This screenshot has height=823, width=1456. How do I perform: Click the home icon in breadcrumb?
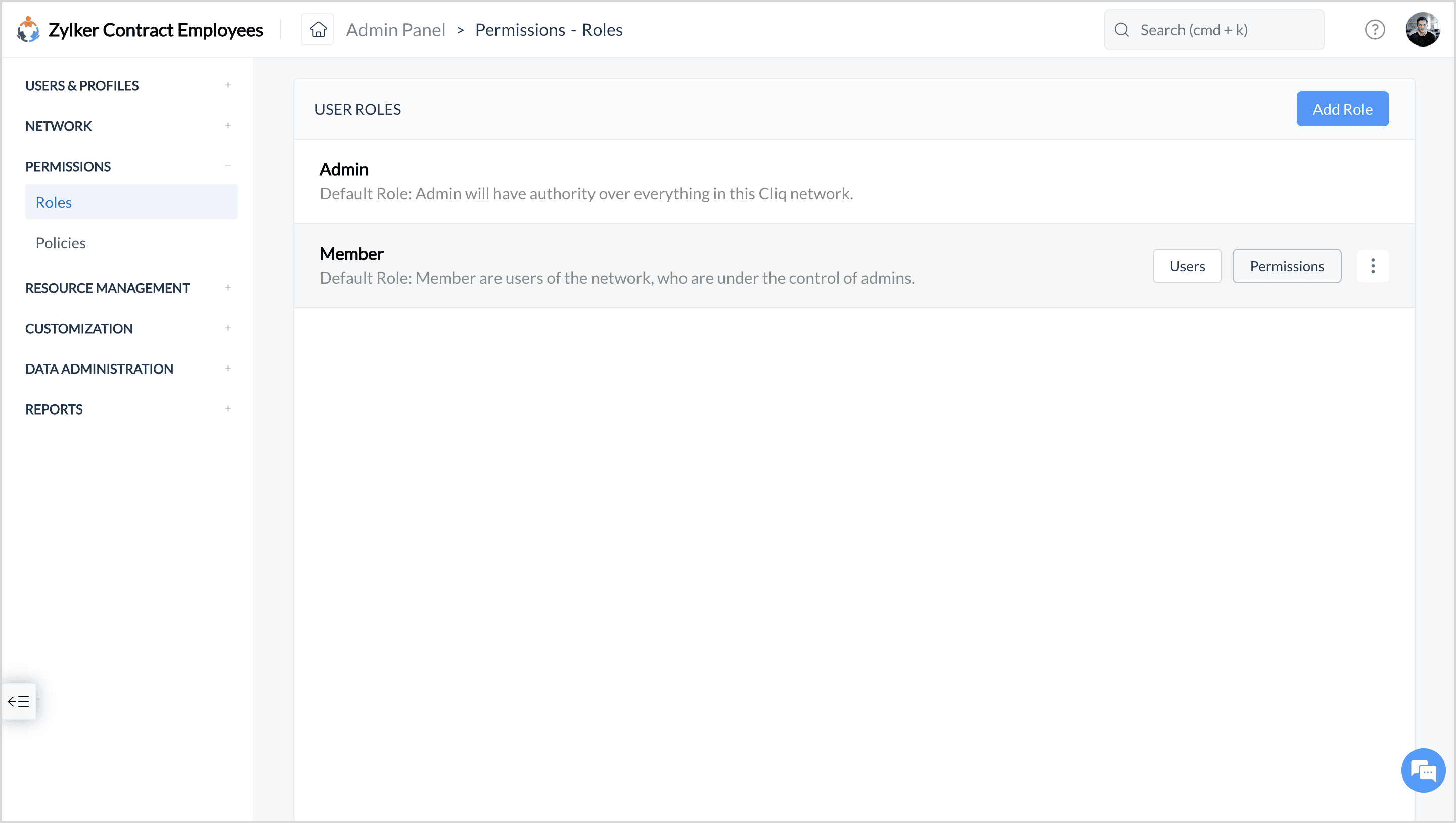[317, 29]
